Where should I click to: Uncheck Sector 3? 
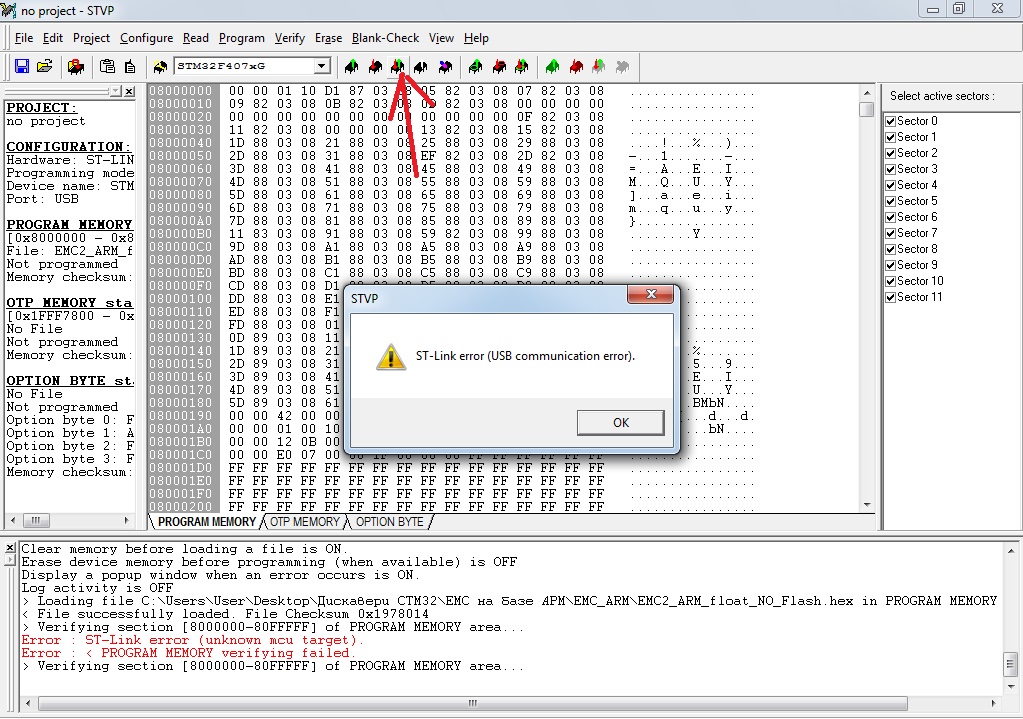pos(890,169)
